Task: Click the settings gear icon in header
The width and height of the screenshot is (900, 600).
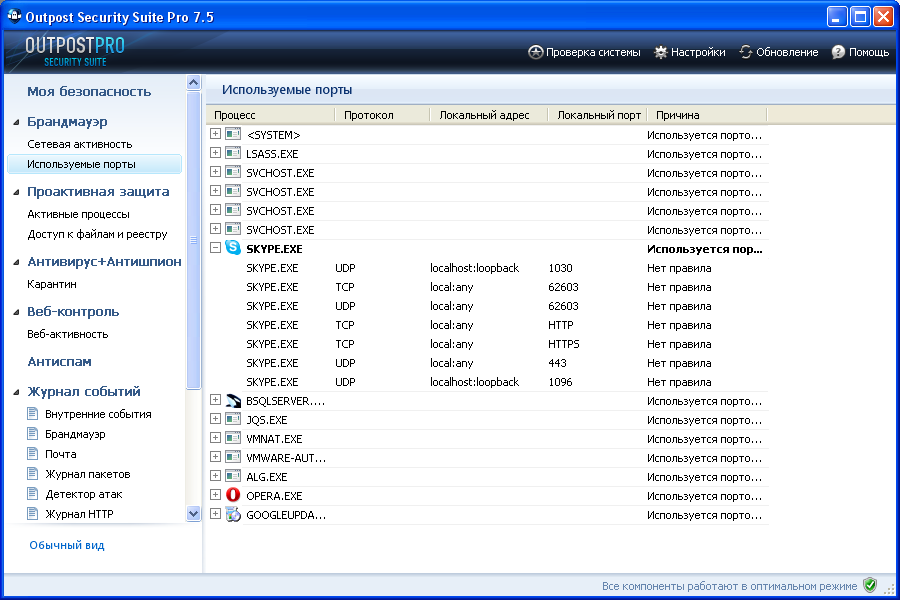Action: (x=661, y=52)
